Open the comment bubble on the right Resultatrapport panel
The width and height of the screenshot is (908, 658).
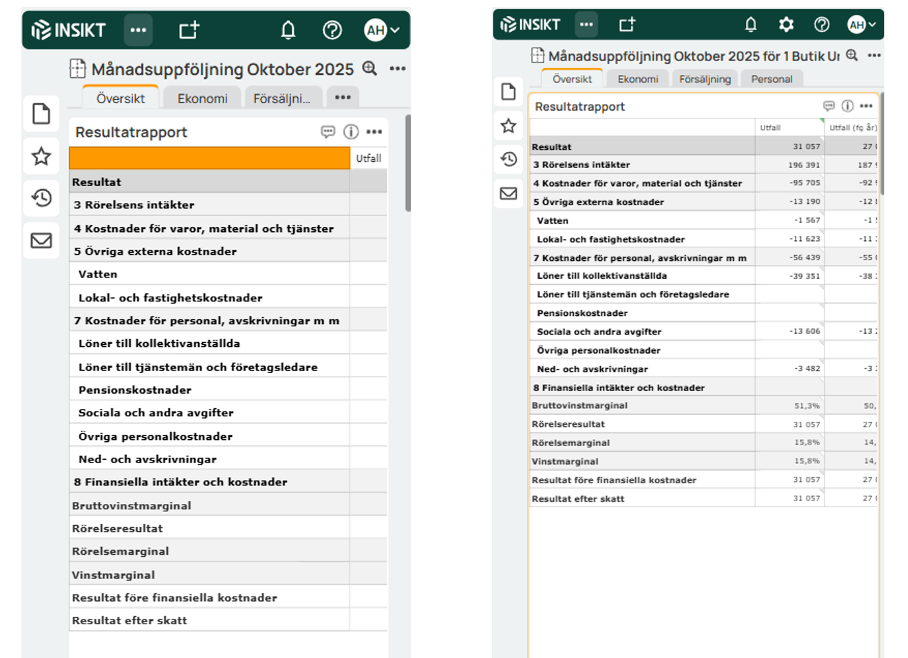[829, 106]
